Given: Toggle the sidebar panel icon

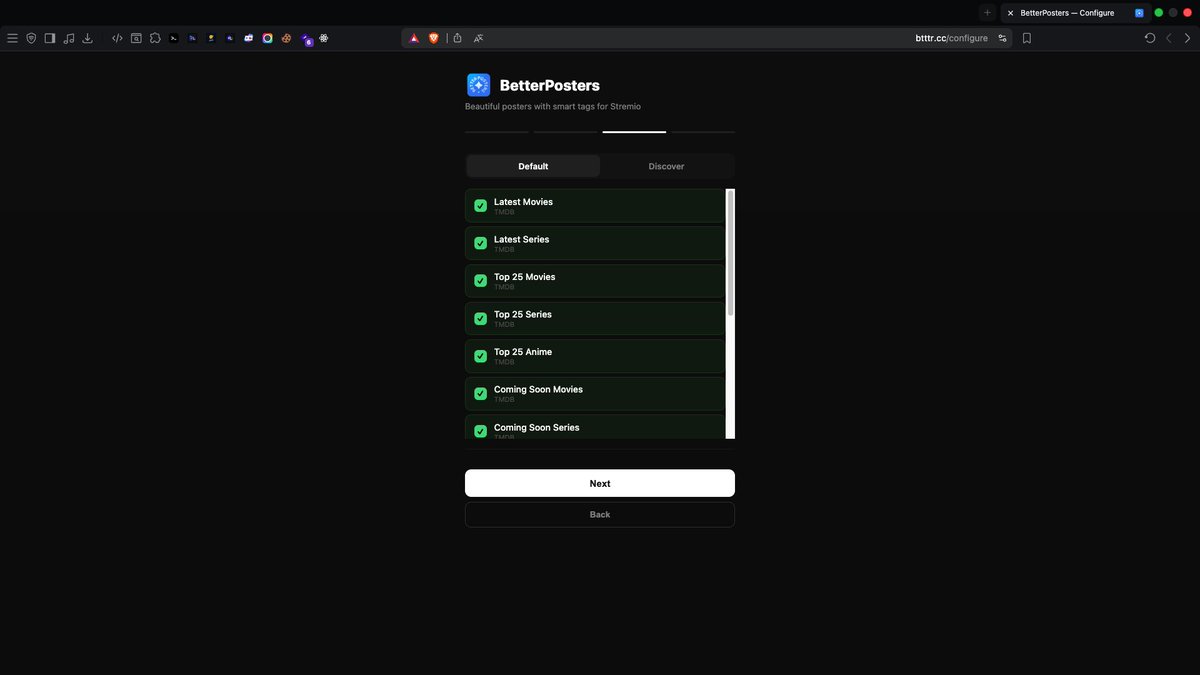Looking at the screenshot, I should pos(50,38).
